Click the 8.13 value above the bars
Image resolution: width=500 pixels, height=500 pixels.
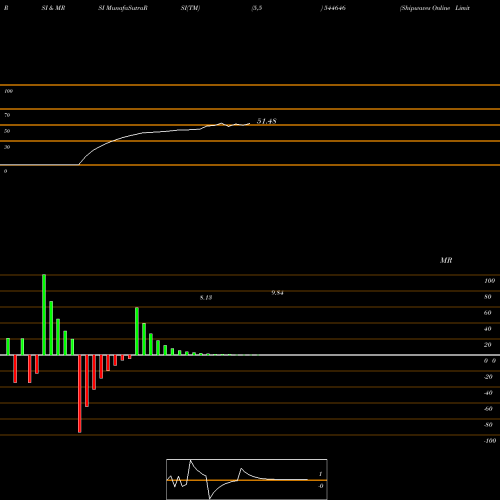click(206, 297)
